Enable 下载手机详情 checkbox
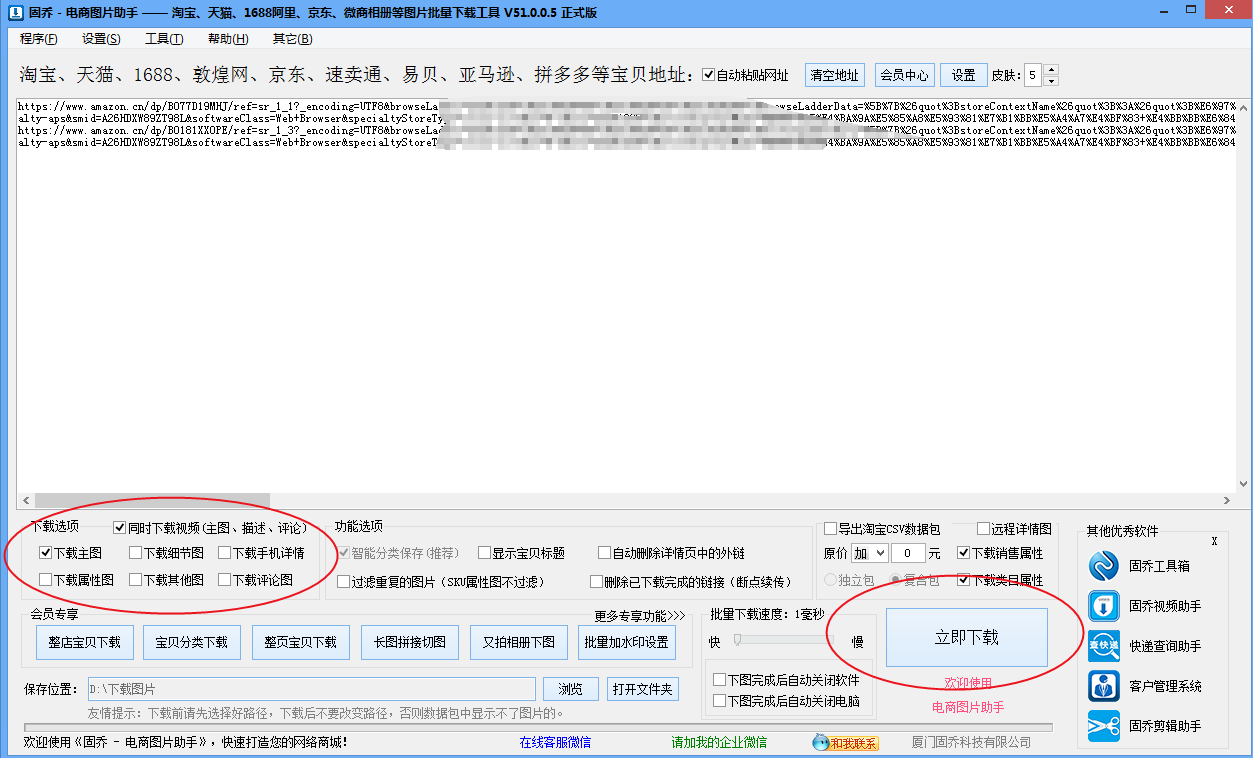This screenshot has height=758, width=1253. point(224,553)
